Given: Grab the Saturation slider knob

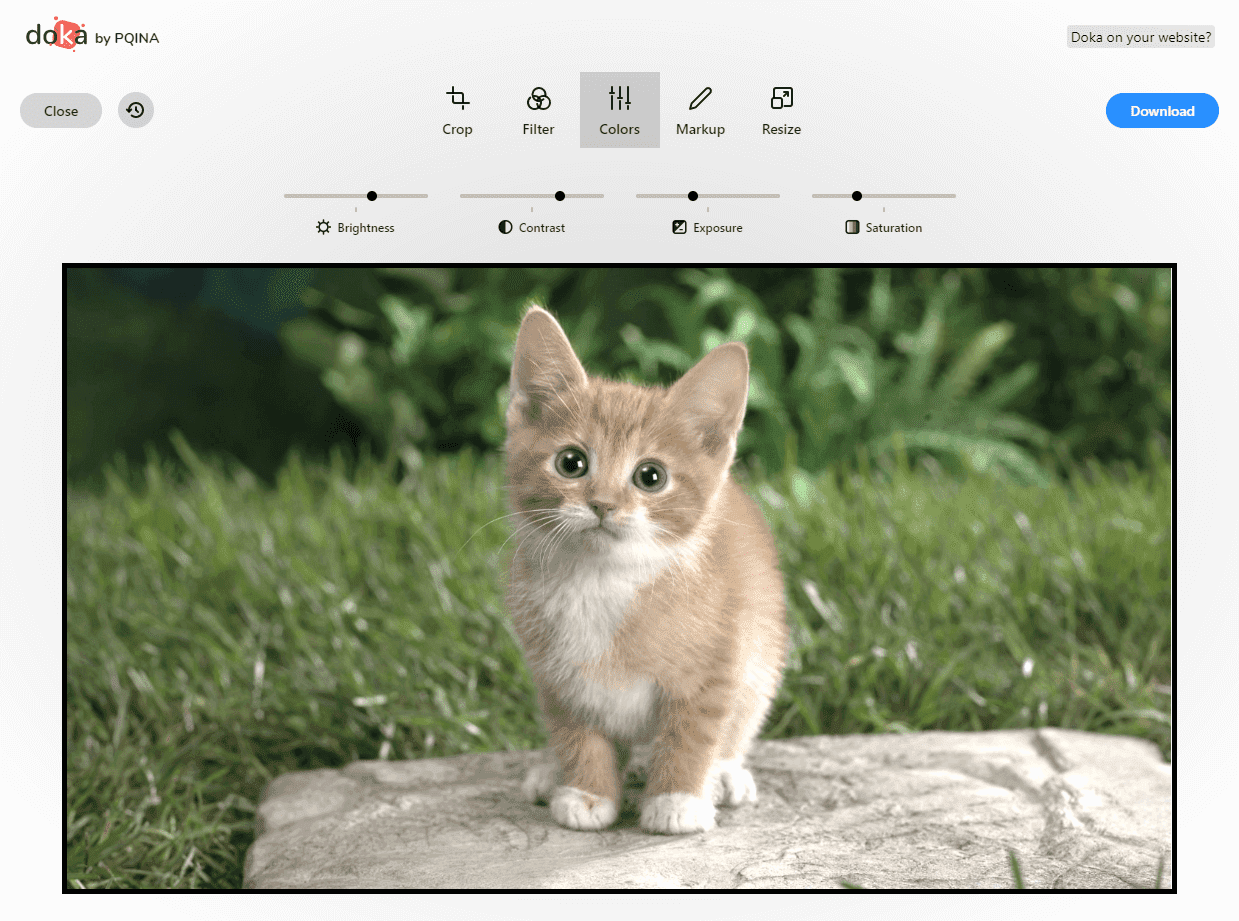Looking at the screenshot, I should pyautogui.click(x=857, y=196).
